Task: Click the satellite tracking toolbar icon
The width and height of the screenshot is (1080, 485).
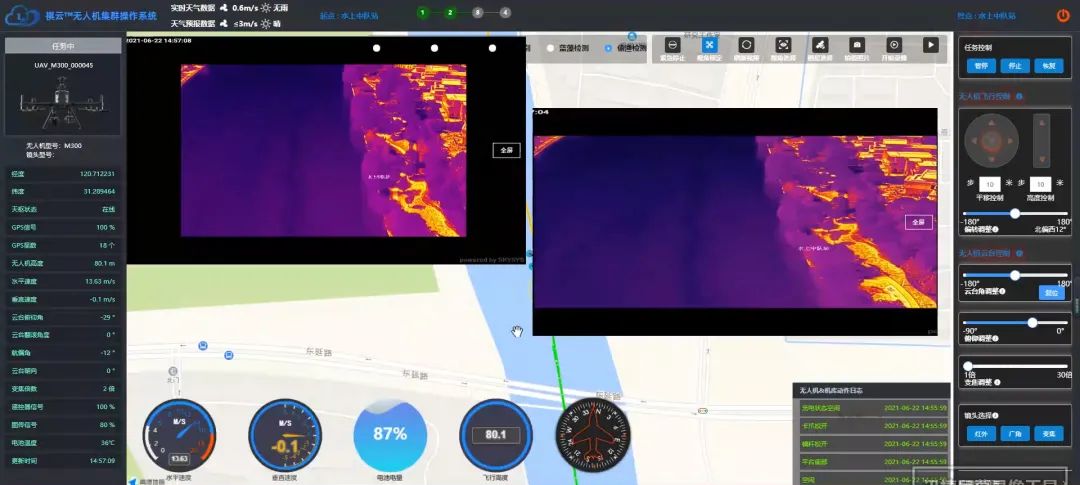Action: pyautogui.click(x=820, y=45)
